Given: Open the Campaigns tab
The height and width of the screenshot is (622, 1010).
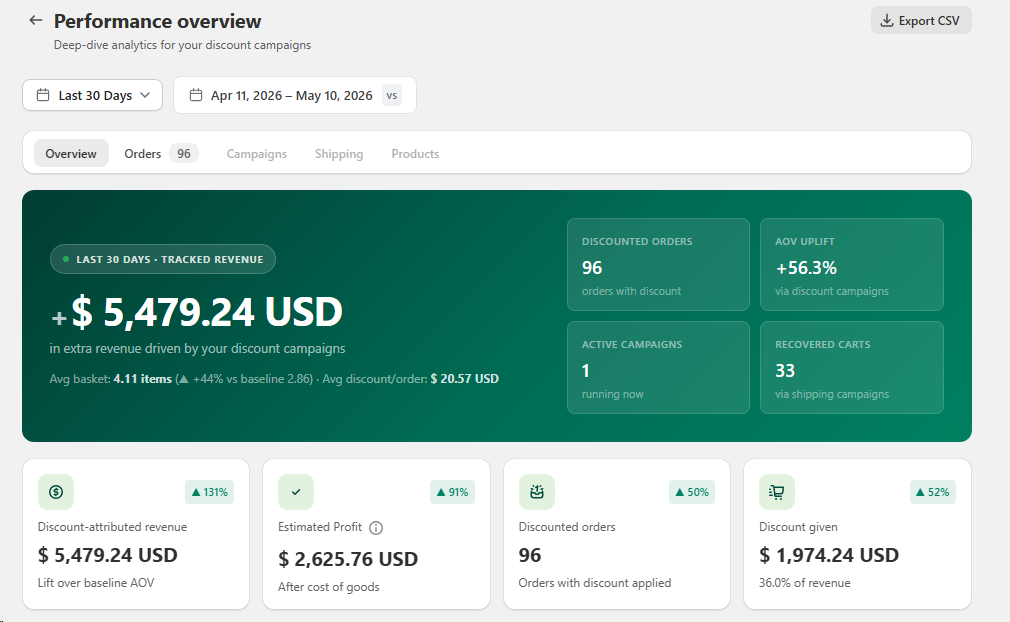Looking at the screenshot, I should click(x=256, y=153).
